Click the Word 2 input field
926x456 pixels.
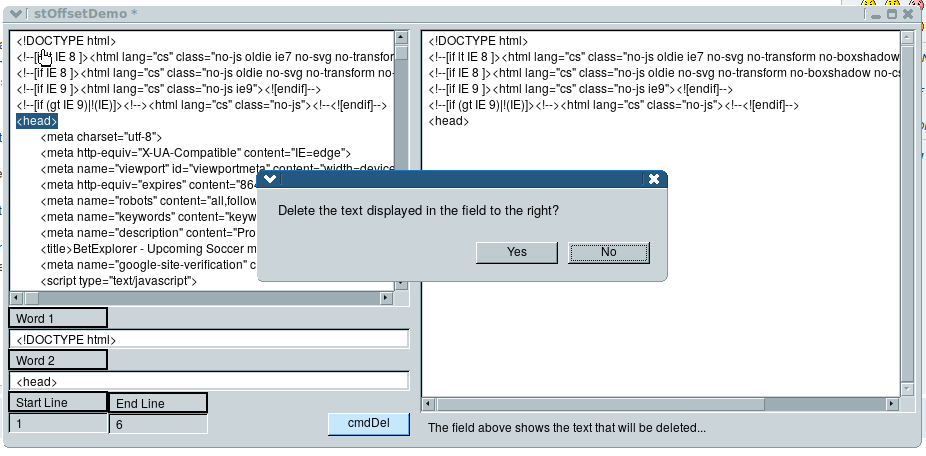[209, 381]
